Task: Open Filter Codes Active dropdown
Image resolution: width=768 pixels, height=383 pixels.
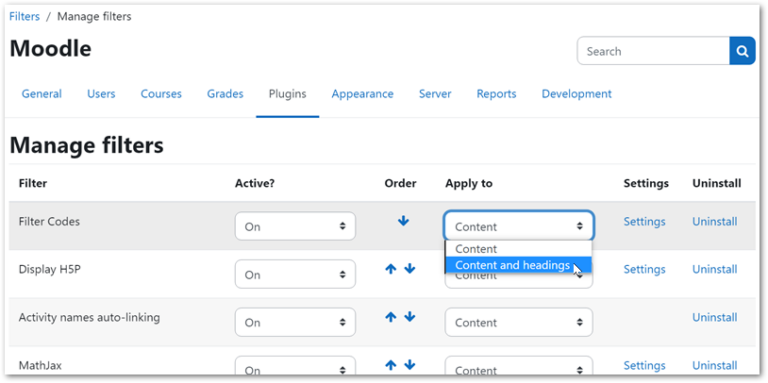Action: click(x=295, y=226)
